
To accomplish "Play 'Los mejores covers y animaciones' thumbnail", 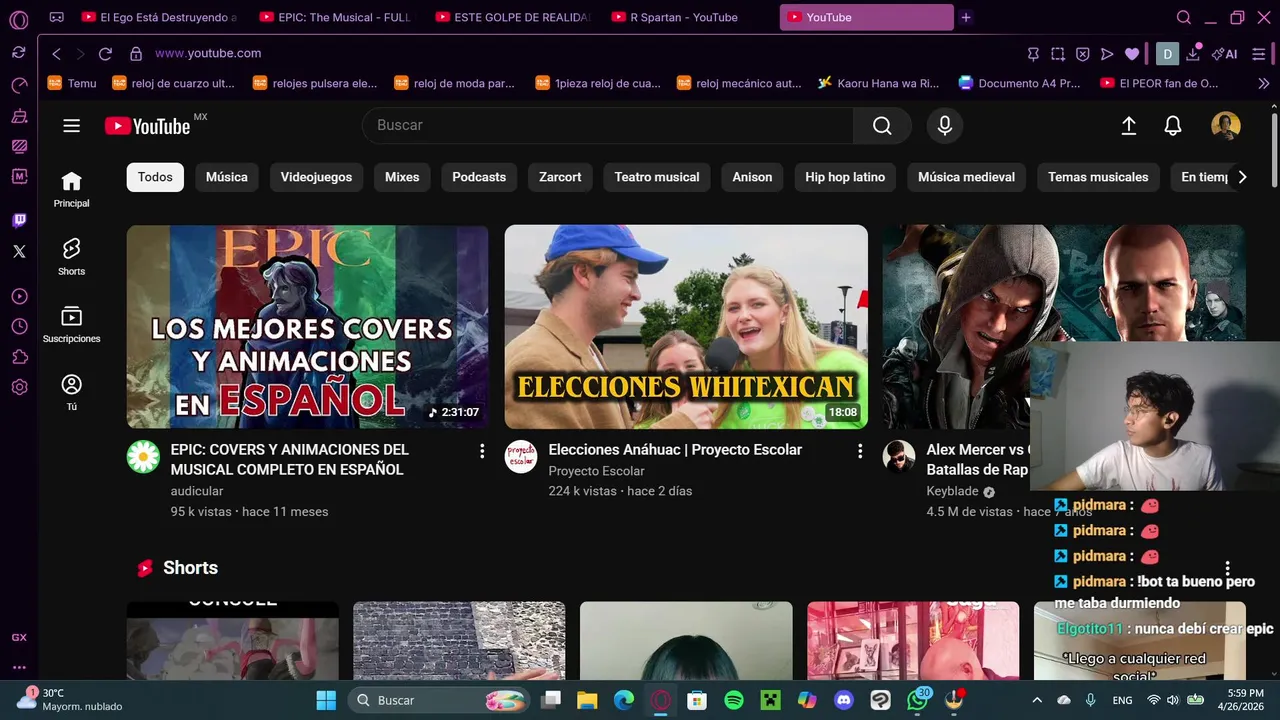I will [308, 326].
